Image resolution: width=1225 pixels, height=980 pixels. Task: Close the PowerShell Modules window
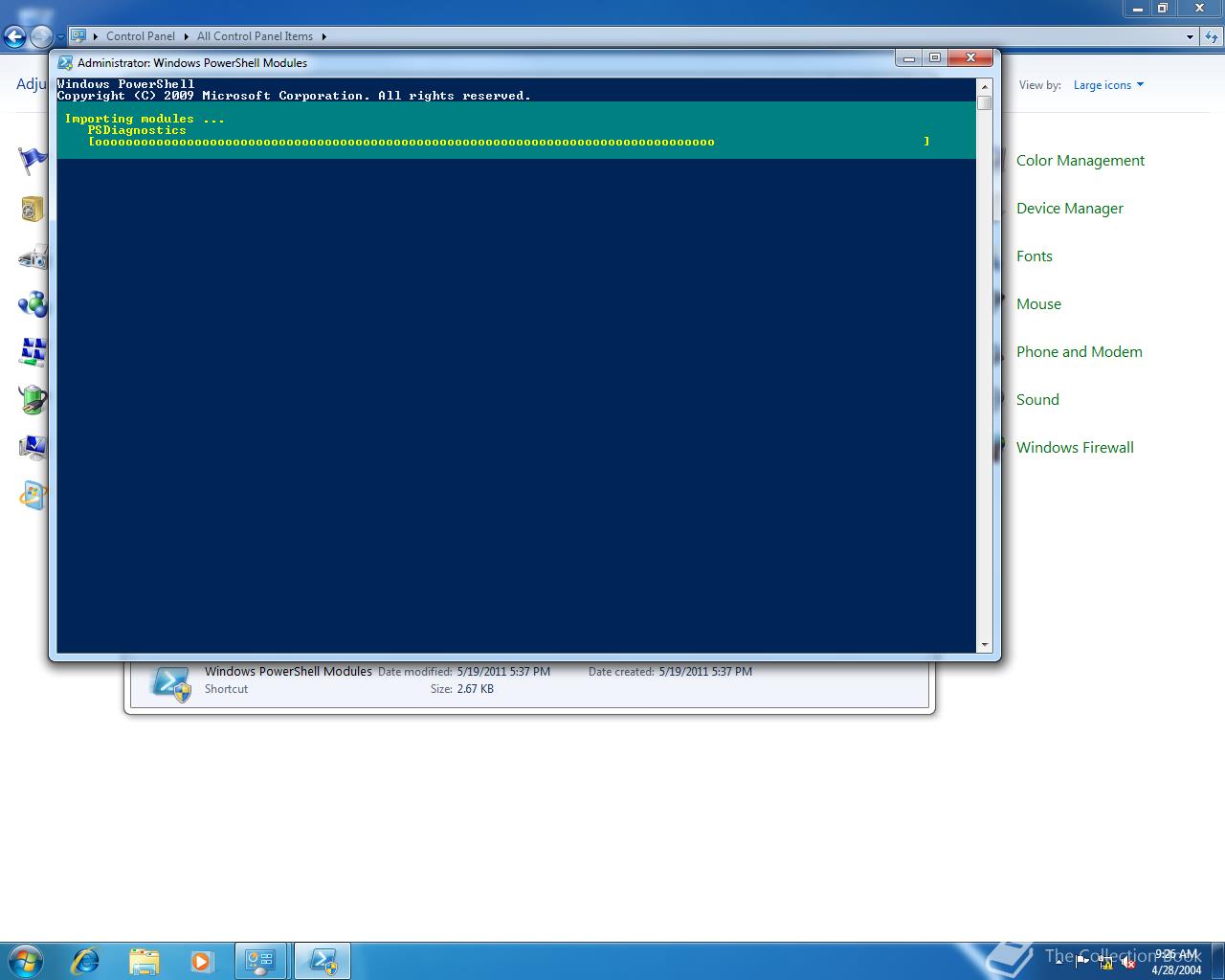click(x=970, y=58)
